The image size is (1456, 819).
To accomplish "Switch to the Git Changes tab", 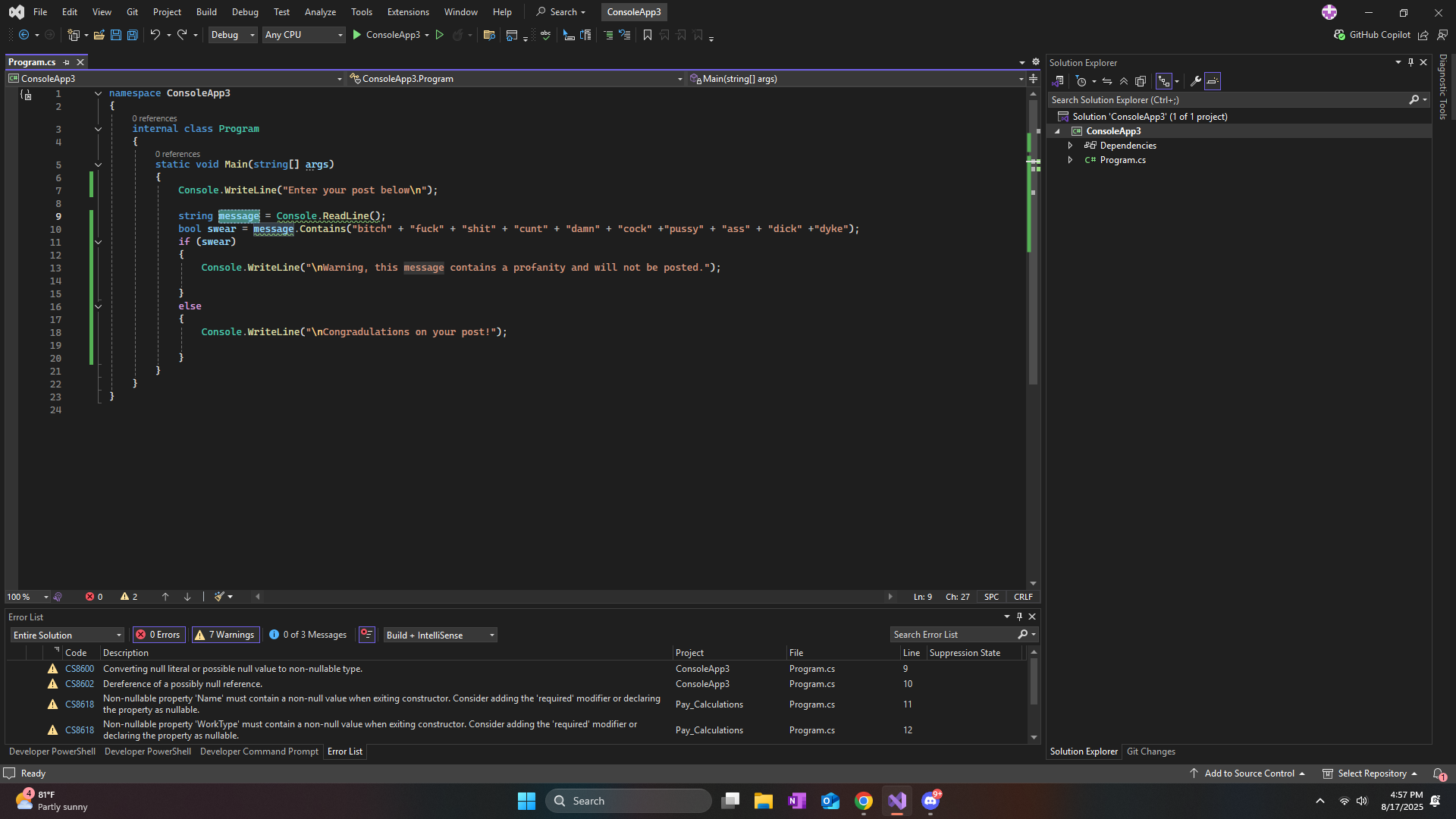I will point(1150,752).
